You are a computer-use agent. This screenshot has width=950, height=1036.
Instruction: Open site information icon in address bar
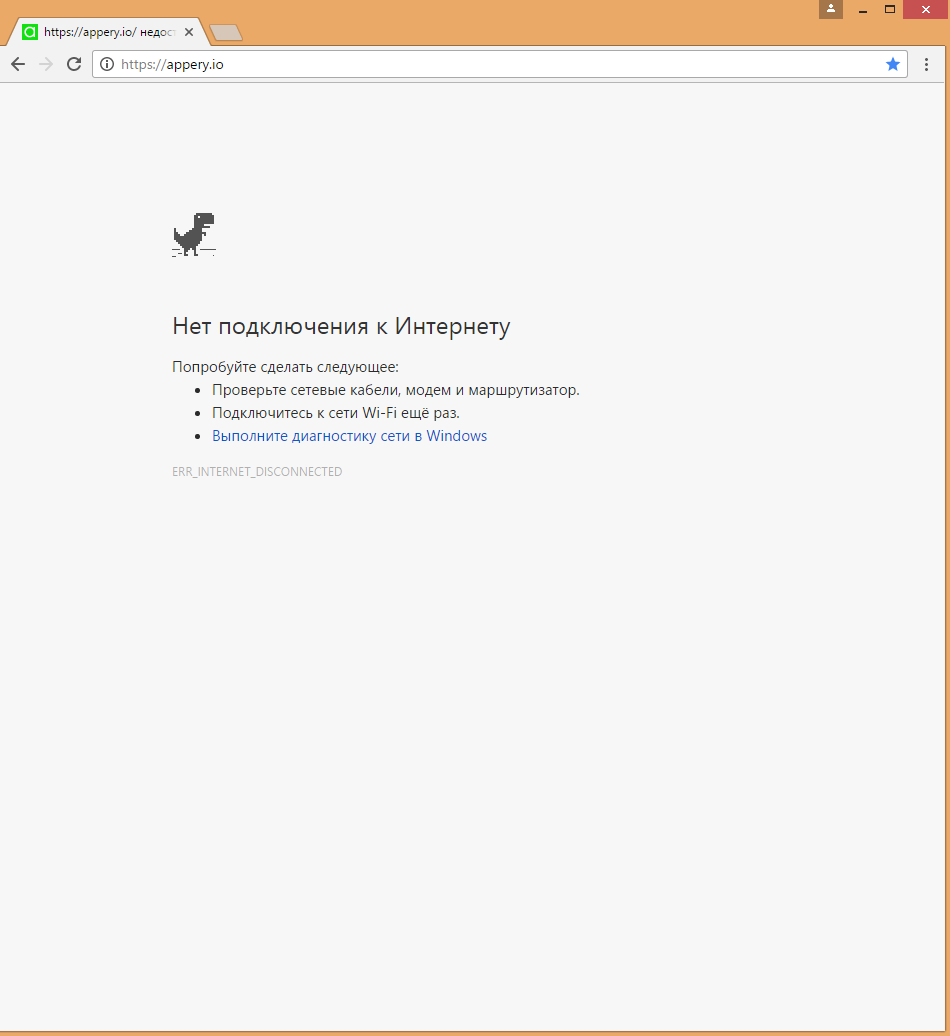pyautogui.click(x=107, y=64)
